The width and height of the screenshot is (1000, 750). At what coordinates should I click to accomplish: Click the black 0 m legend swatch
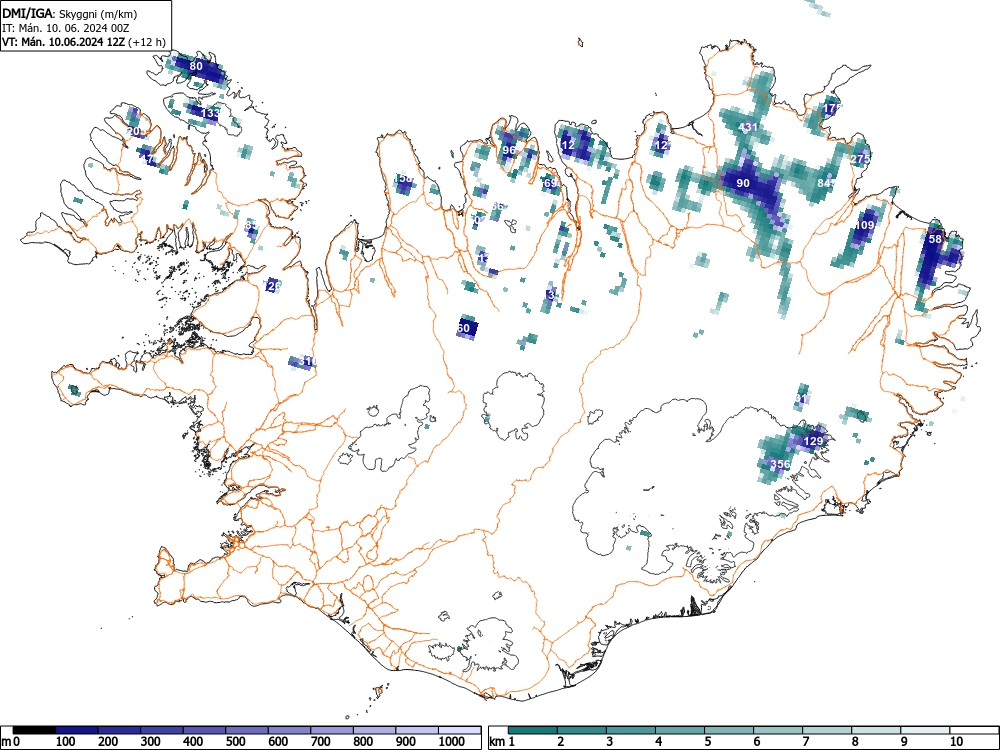[x=34, y=730]
